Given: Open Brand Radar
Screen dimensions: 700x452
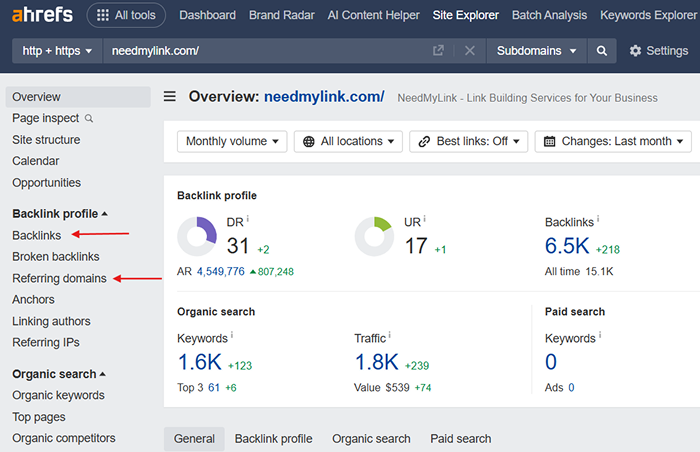Looking at the screenshot, I should [x=282, y=15].
